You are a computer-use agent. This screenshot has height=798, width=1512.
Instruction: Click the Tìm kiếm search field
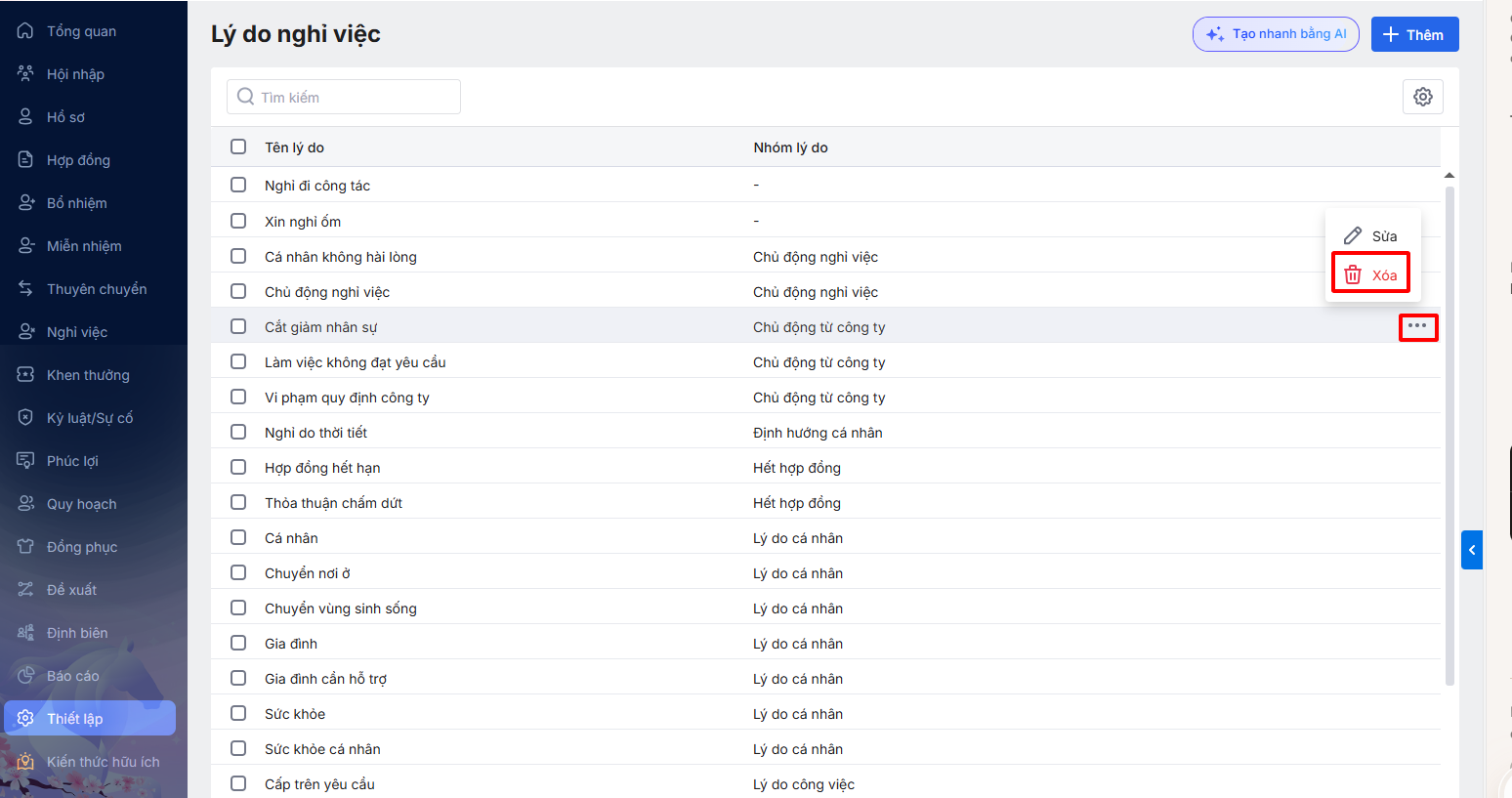344,97
